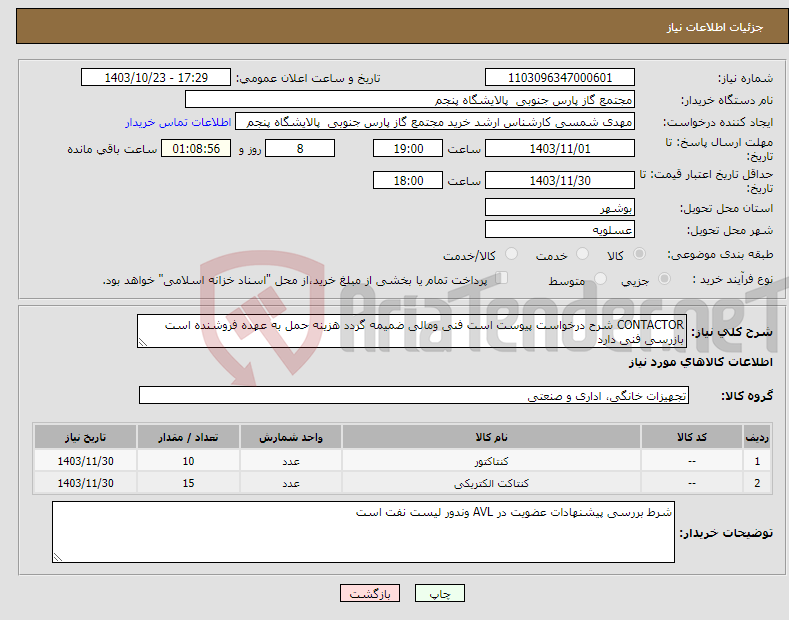Click the buyer notes textarea resize handle
789x620 pixels.
tap(58, 557)
